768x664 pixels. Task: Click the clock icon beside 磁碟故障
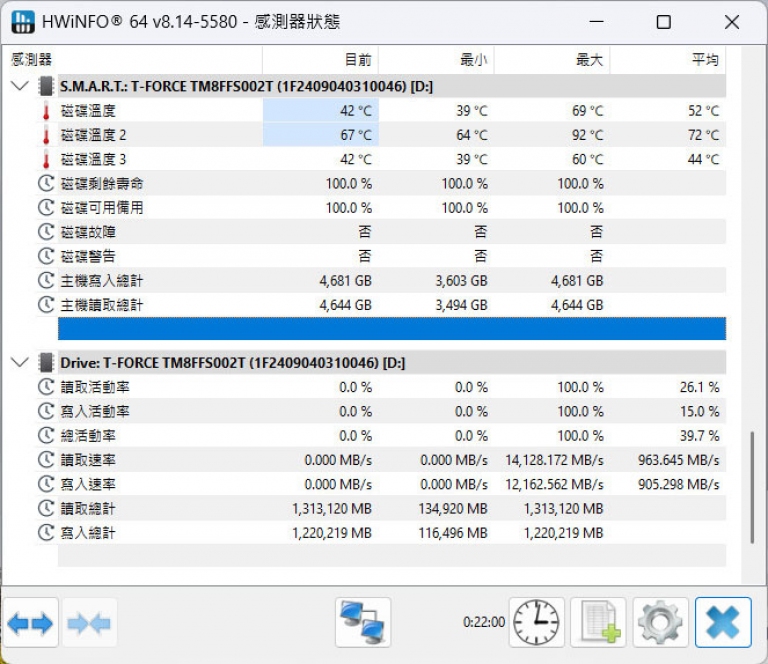[46, 232]
